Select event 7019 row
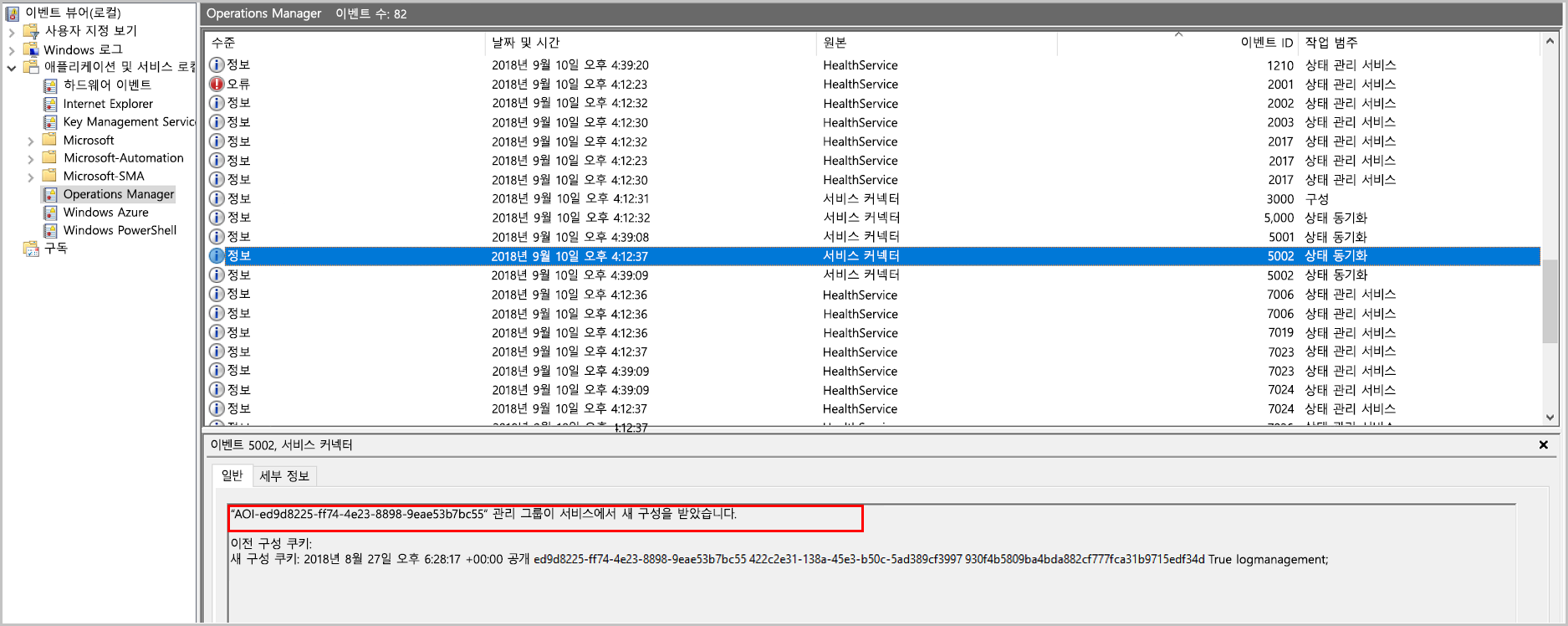 pyautogui.click(x=872, y=332)
